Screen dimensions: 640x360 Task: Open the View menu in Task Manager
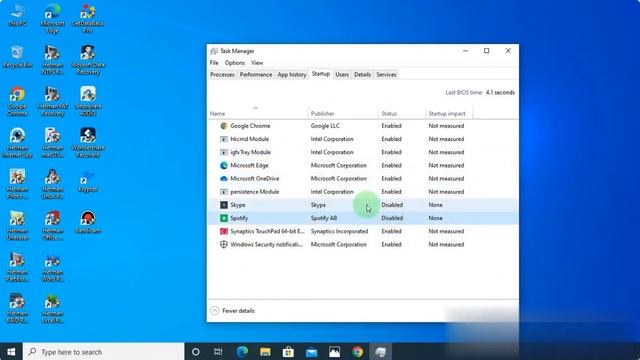pos(257,63)
